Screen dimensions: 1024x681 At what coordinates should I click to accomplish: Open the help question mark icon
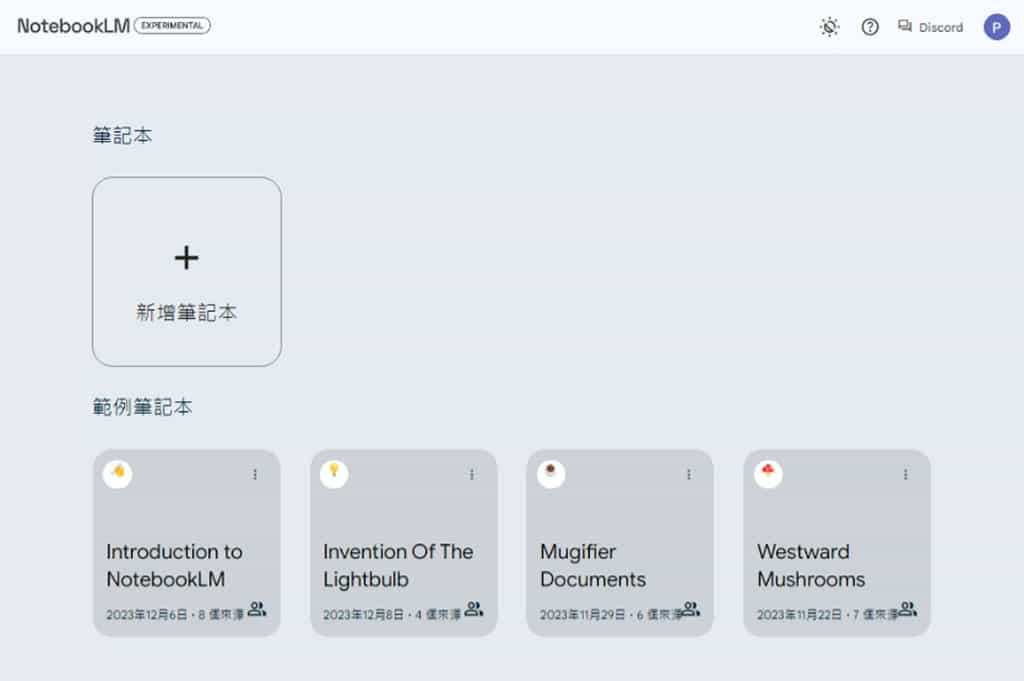[x=870, y=27]
